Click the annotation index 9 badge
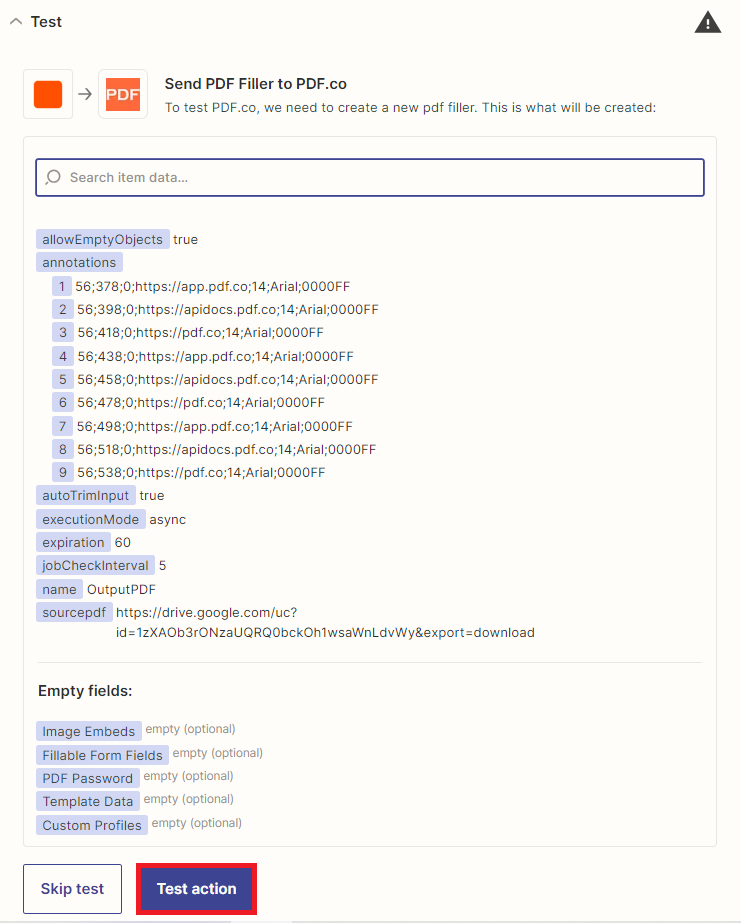This screenshot has height=923, width=741. point(62,473)
